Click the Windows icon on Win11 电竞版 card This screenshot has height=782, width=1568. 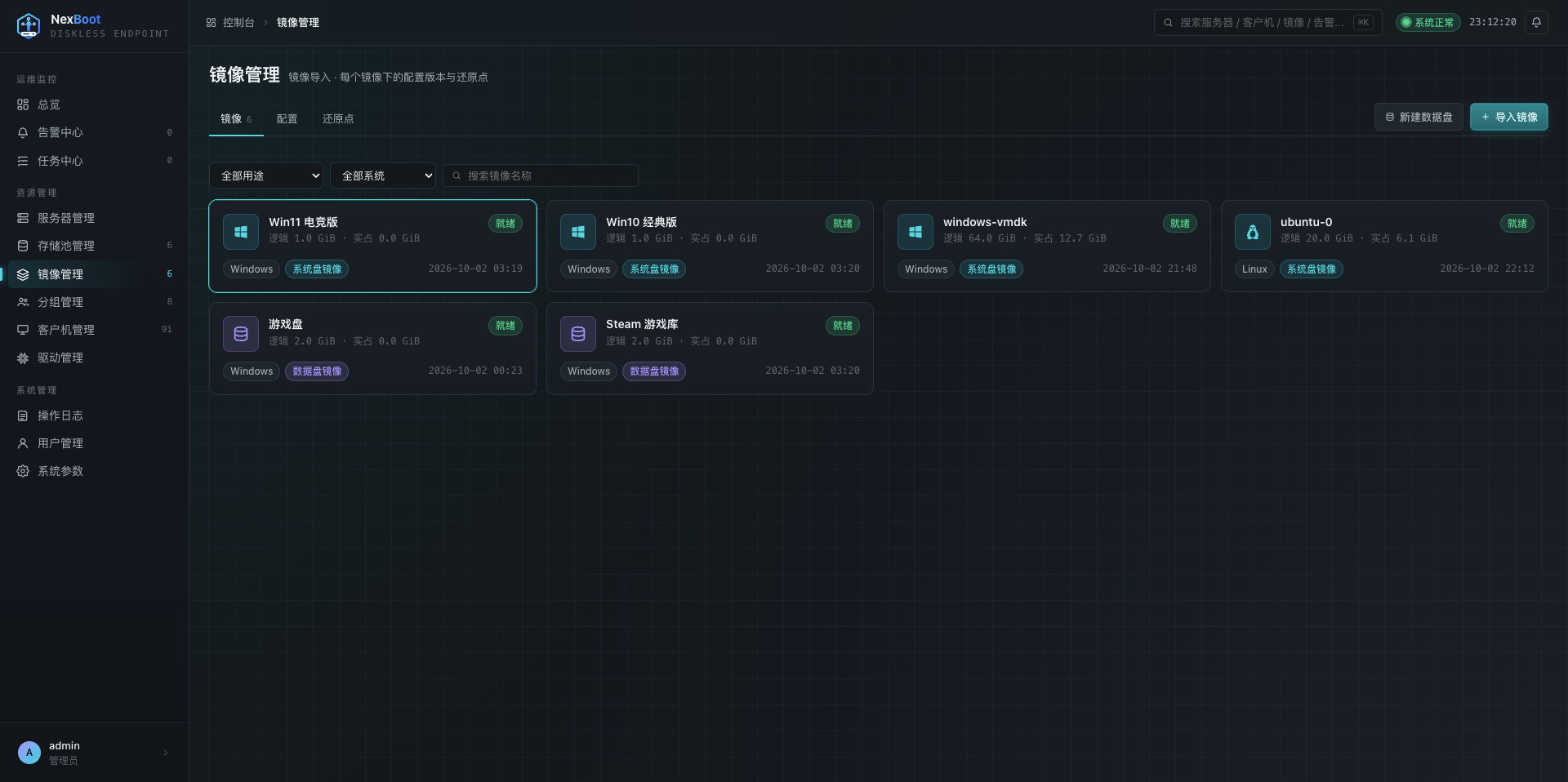point(241,232)
